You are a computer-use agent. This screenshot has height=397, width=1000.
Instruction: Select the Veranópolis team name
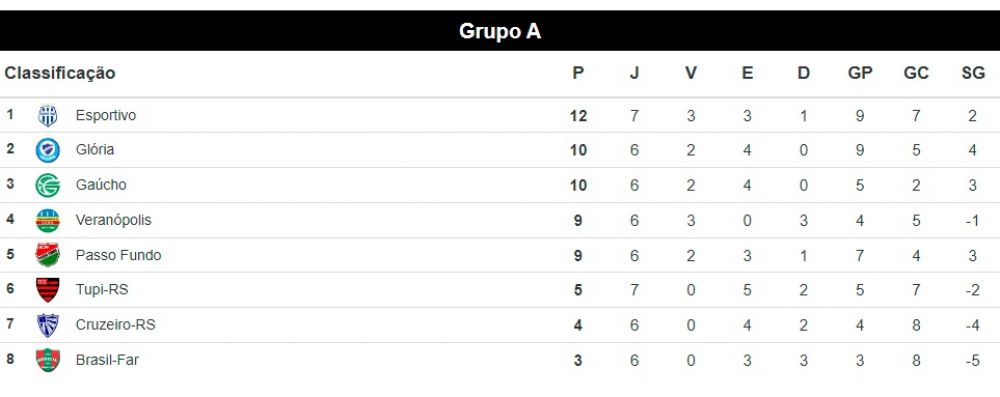[x=114, y=220]
